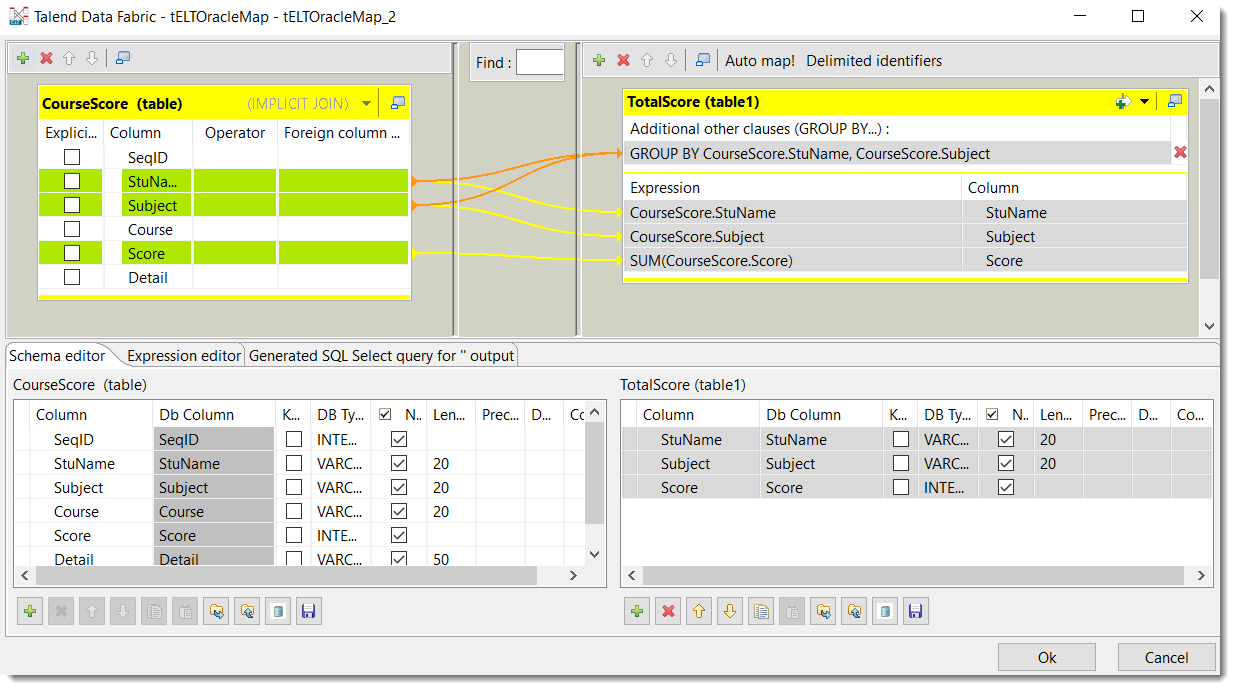Screen dimensions: 1235x690
Task: Minimize the CourseScore table box
Action: coord(398,103)
